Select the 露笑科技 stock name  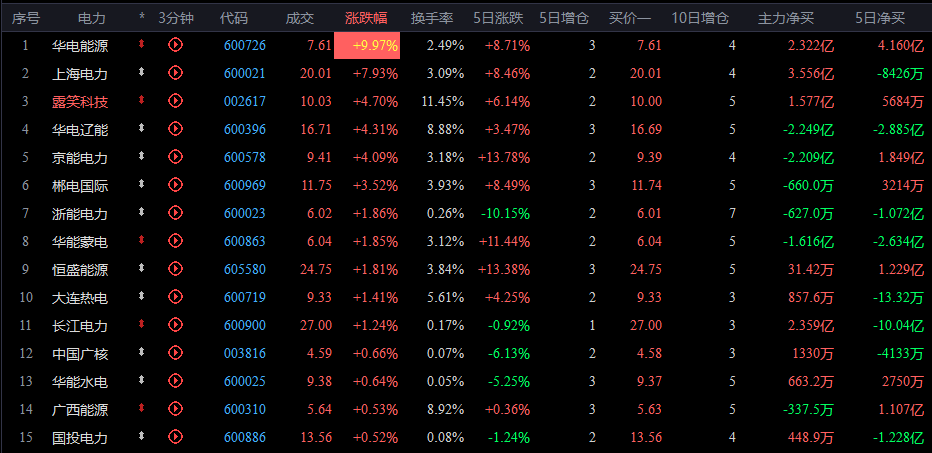coord(80,102)
